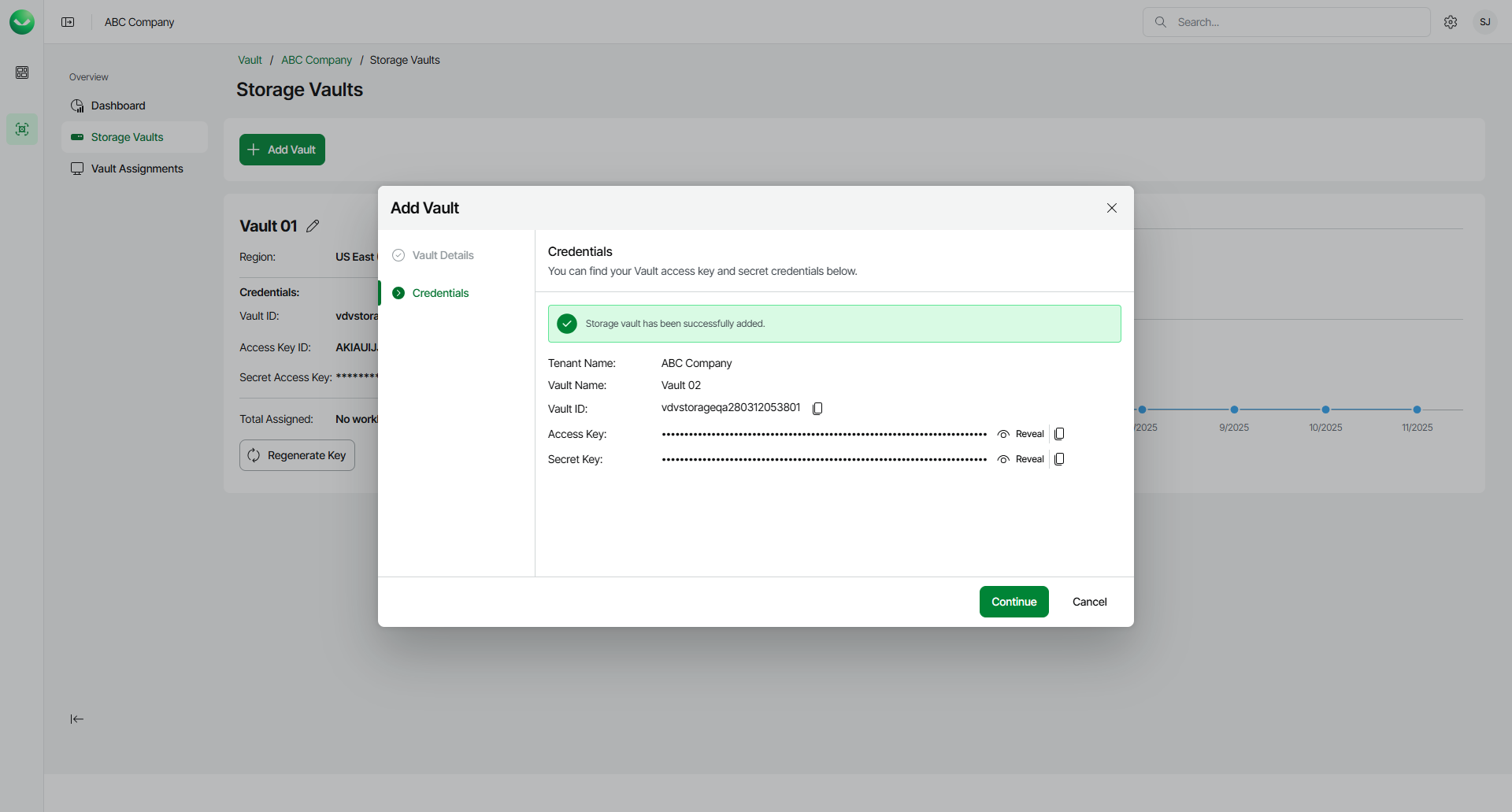
Task: Toggle the sidebar panel icon
Action: [68, 22]
